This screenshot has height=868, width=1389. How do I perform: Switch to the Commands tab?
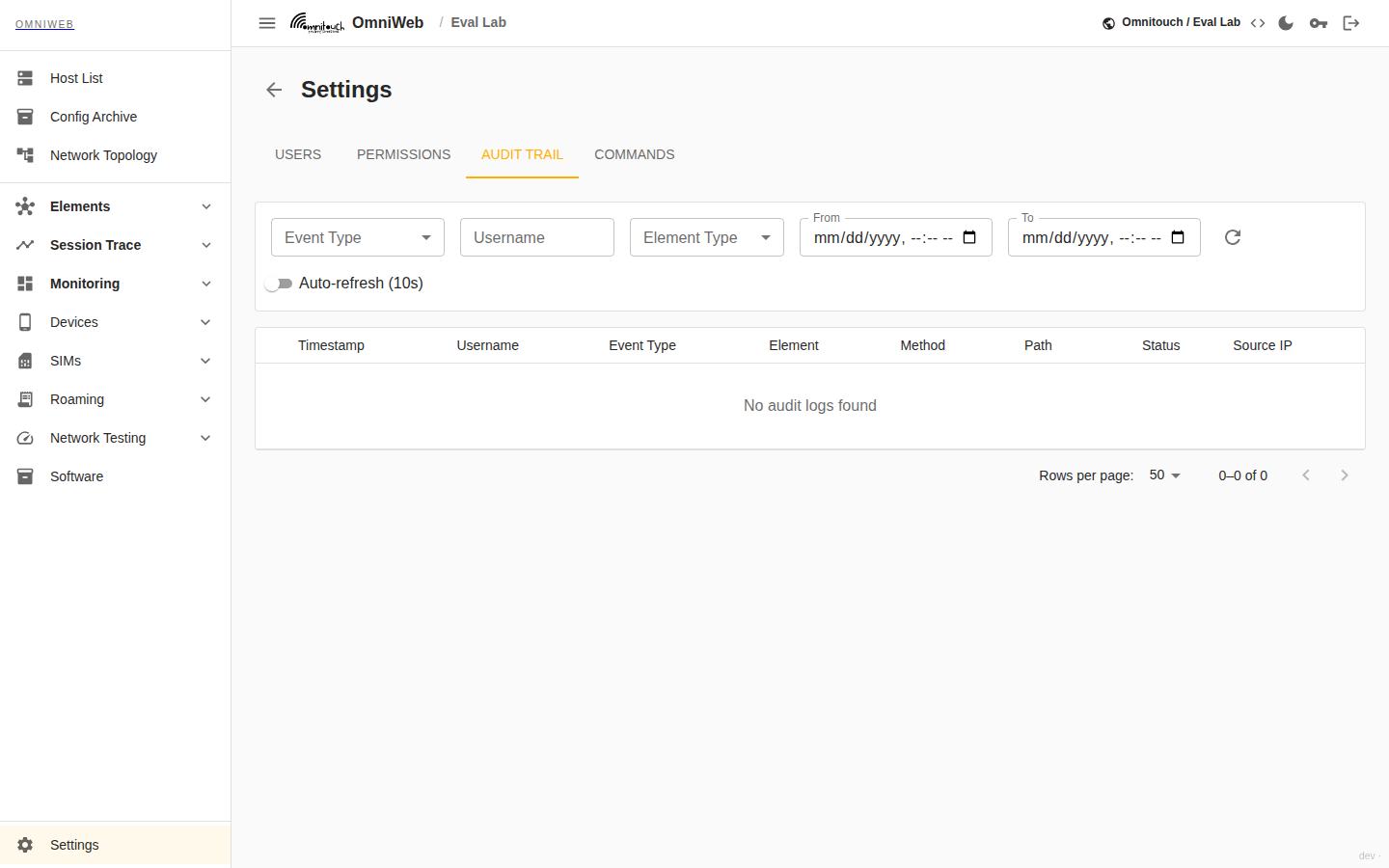pyautogui.click(x=635, y=154)
